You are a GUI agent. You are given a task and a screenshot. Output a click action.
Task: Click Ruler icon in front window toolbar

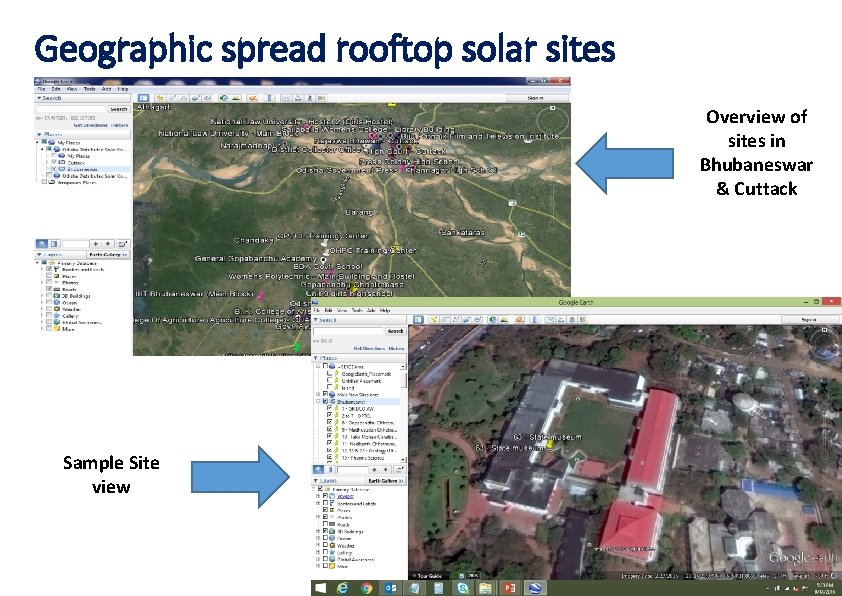coord(534,319)
